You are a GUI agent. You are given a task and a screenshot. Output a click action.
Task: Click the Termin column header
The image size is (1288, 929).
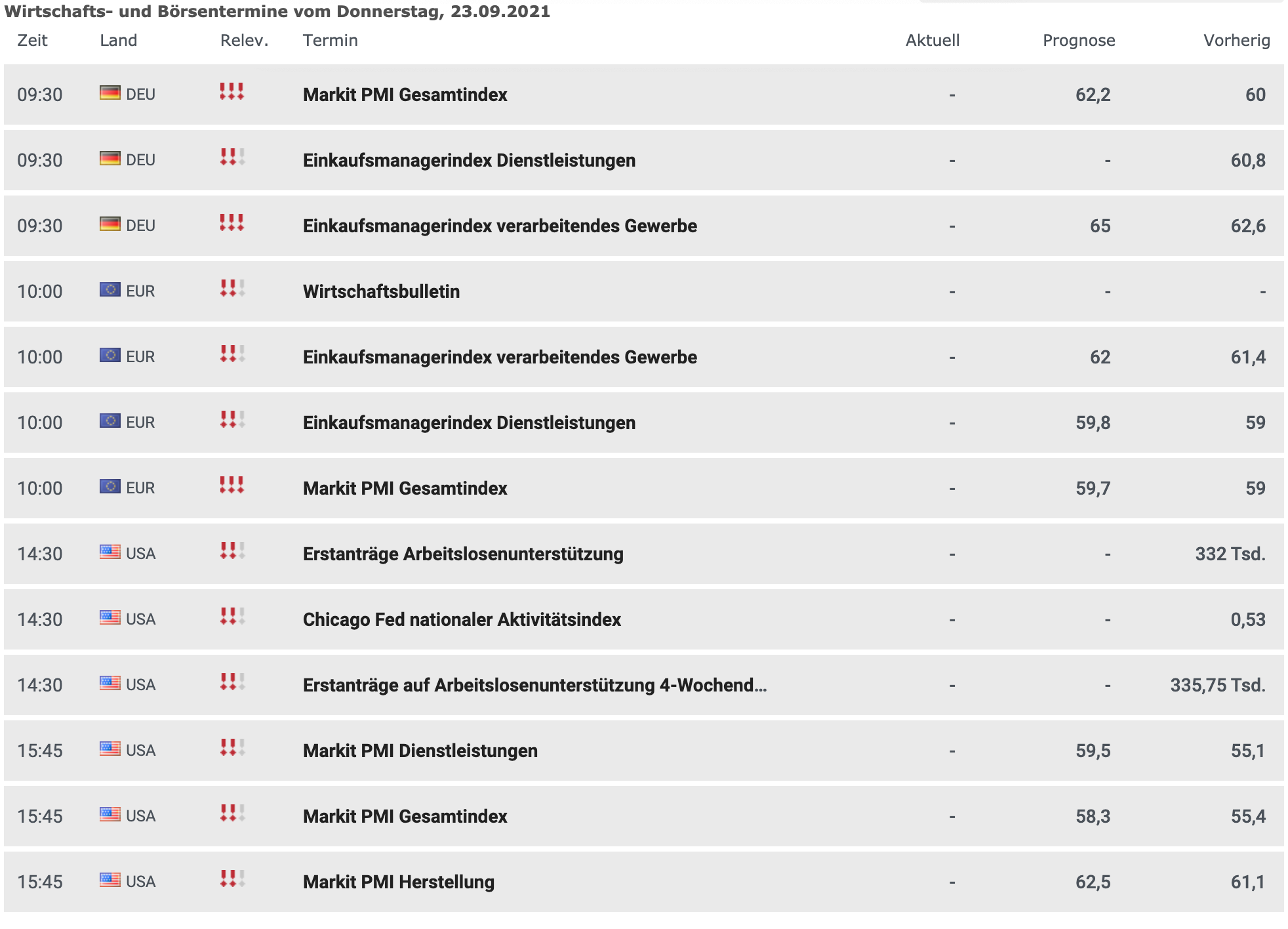[330, 40]
